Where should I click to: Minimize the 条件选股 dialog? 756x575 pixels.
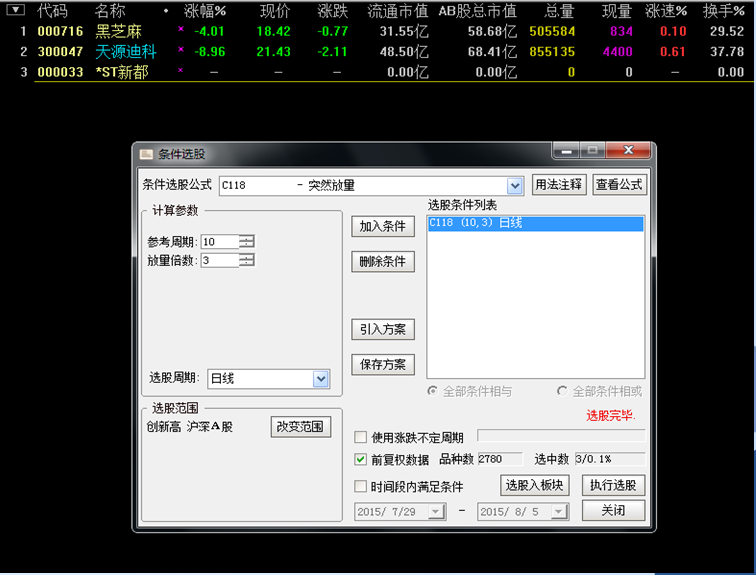tap(566, 151)
